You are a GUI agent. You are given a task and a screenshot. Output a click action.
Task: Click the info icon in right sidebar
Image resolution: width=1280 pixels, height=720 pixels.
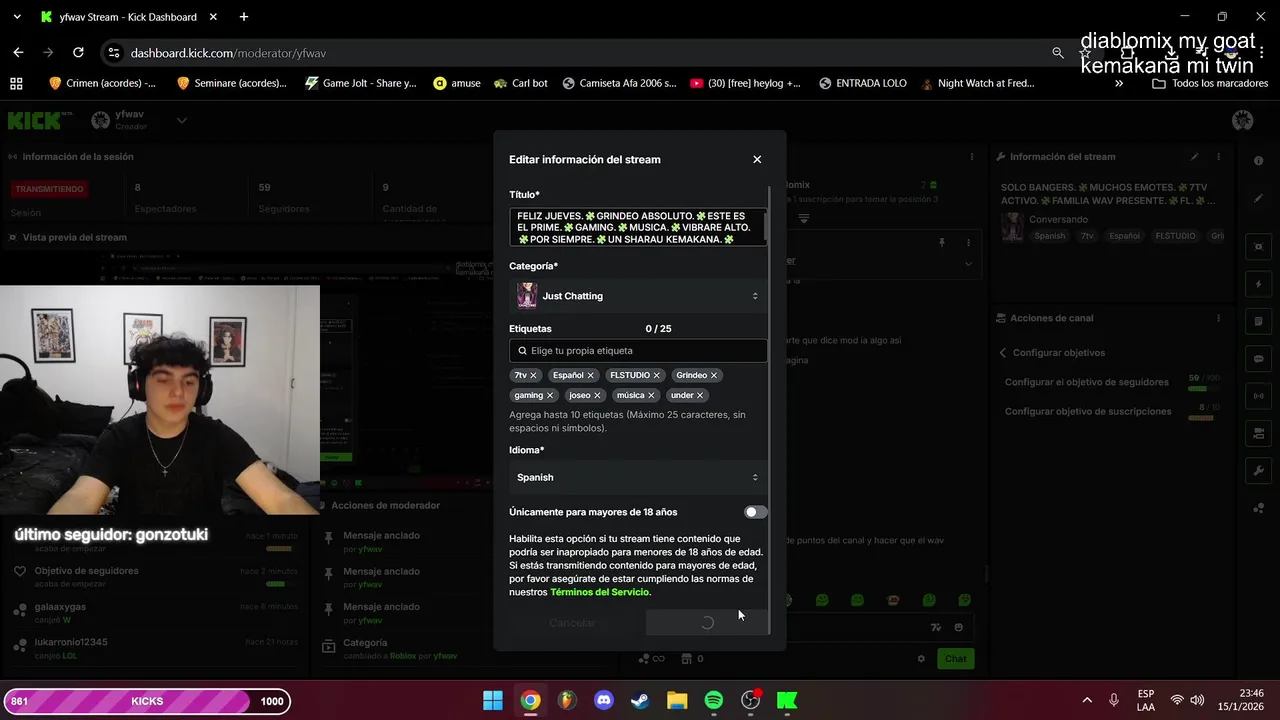click(x=1259, y=161)
